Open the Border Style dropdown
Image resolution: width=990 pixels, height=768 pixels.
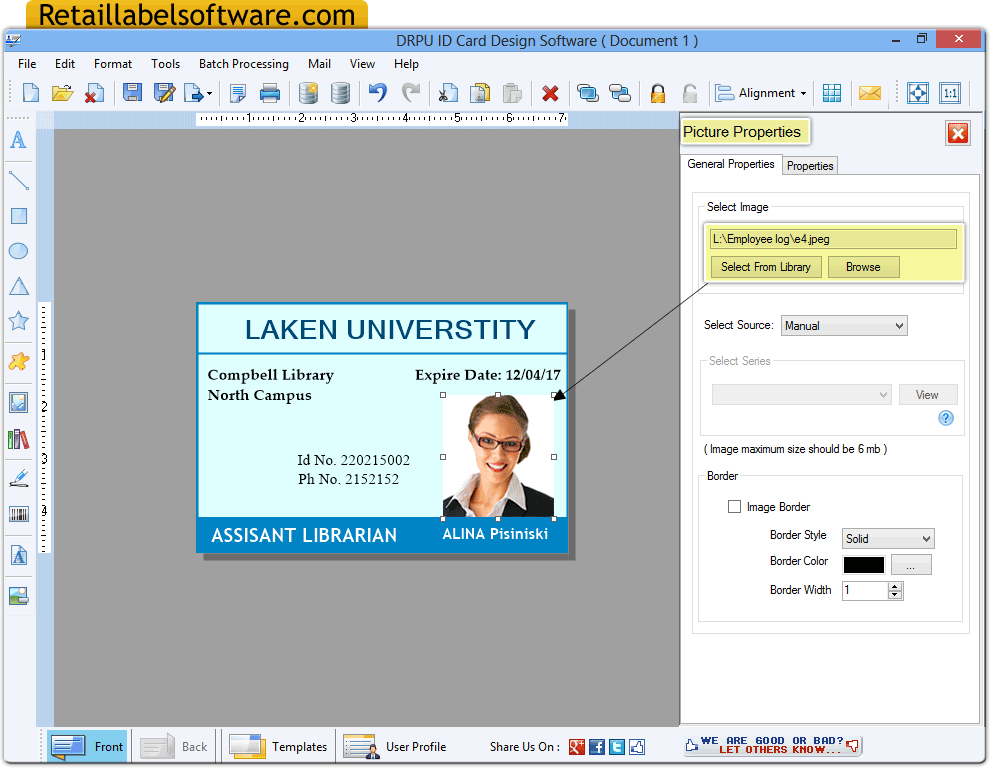click(888, 538)
